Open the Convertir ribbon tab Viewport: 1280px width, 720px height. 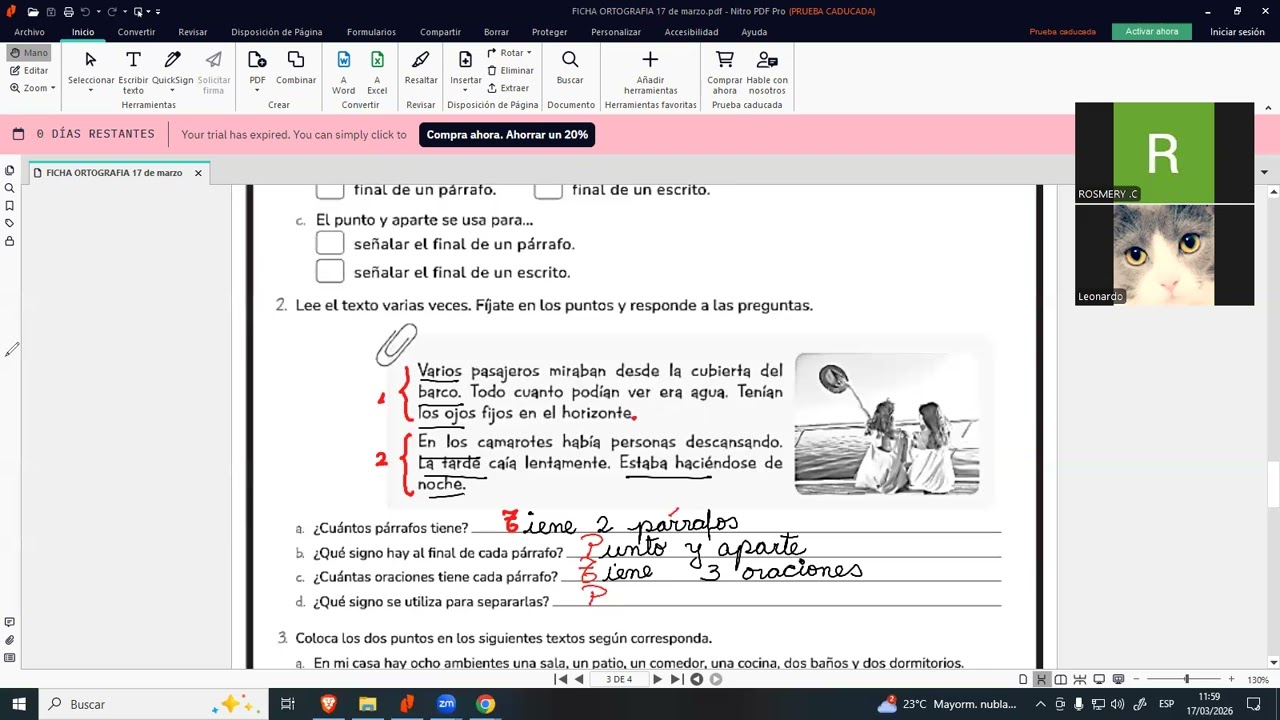tap(136, 32)
